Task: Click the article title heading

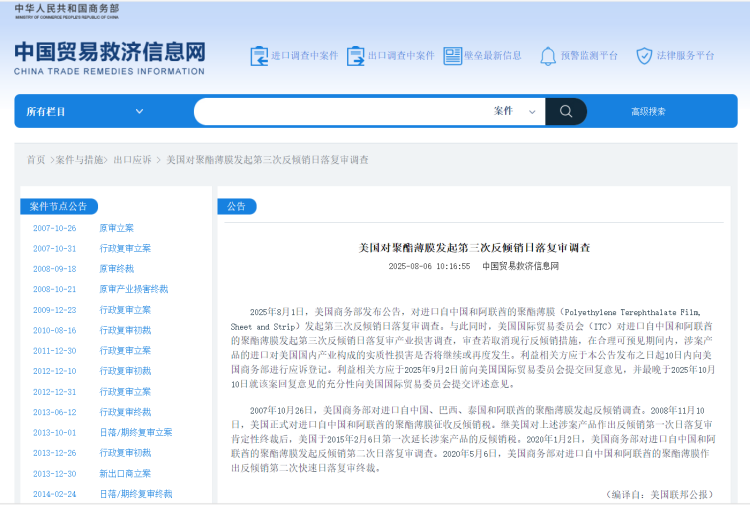Action: click(474, 248)
